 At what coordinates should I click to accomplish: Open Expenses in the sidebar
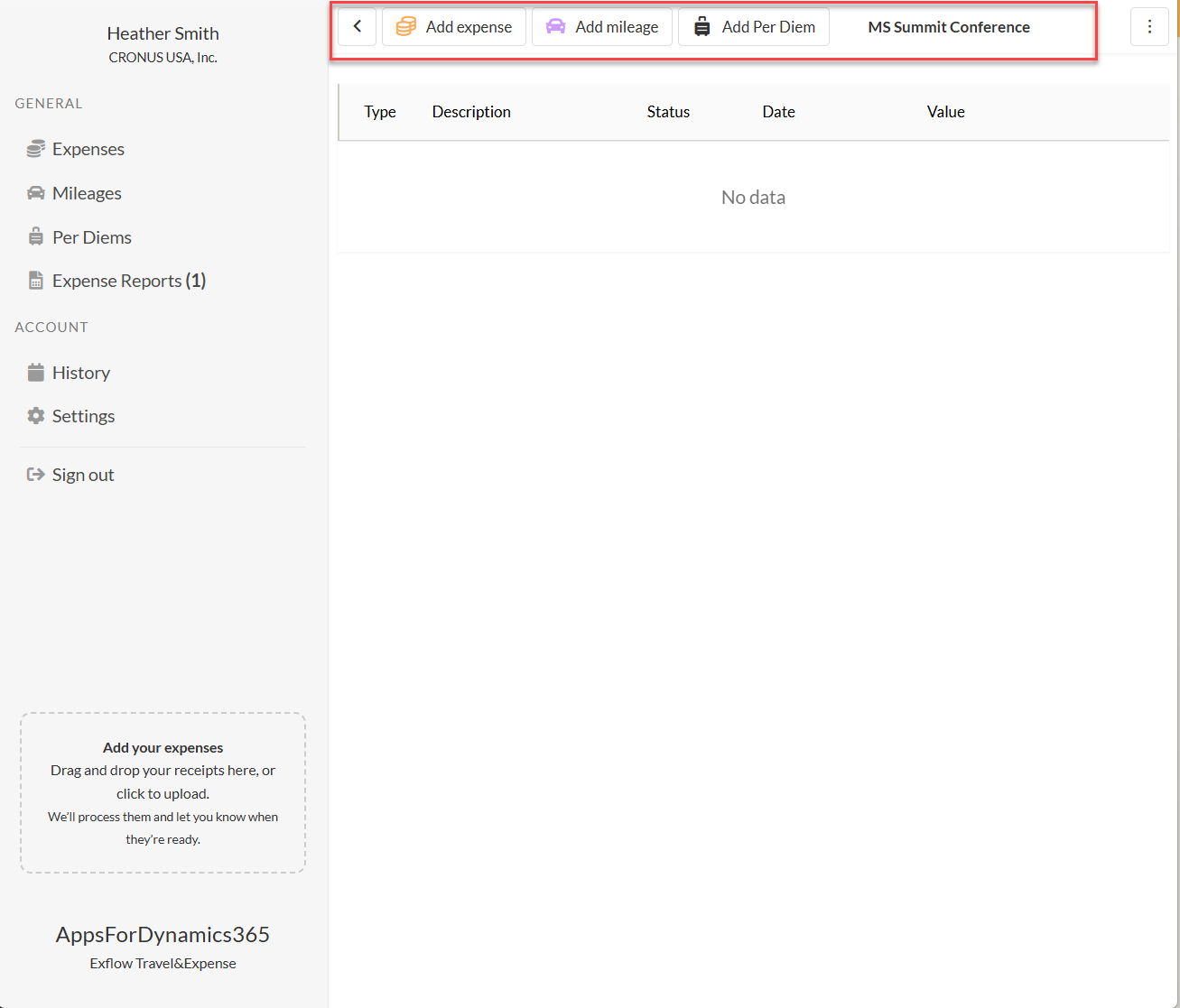[x=88, y=149]
